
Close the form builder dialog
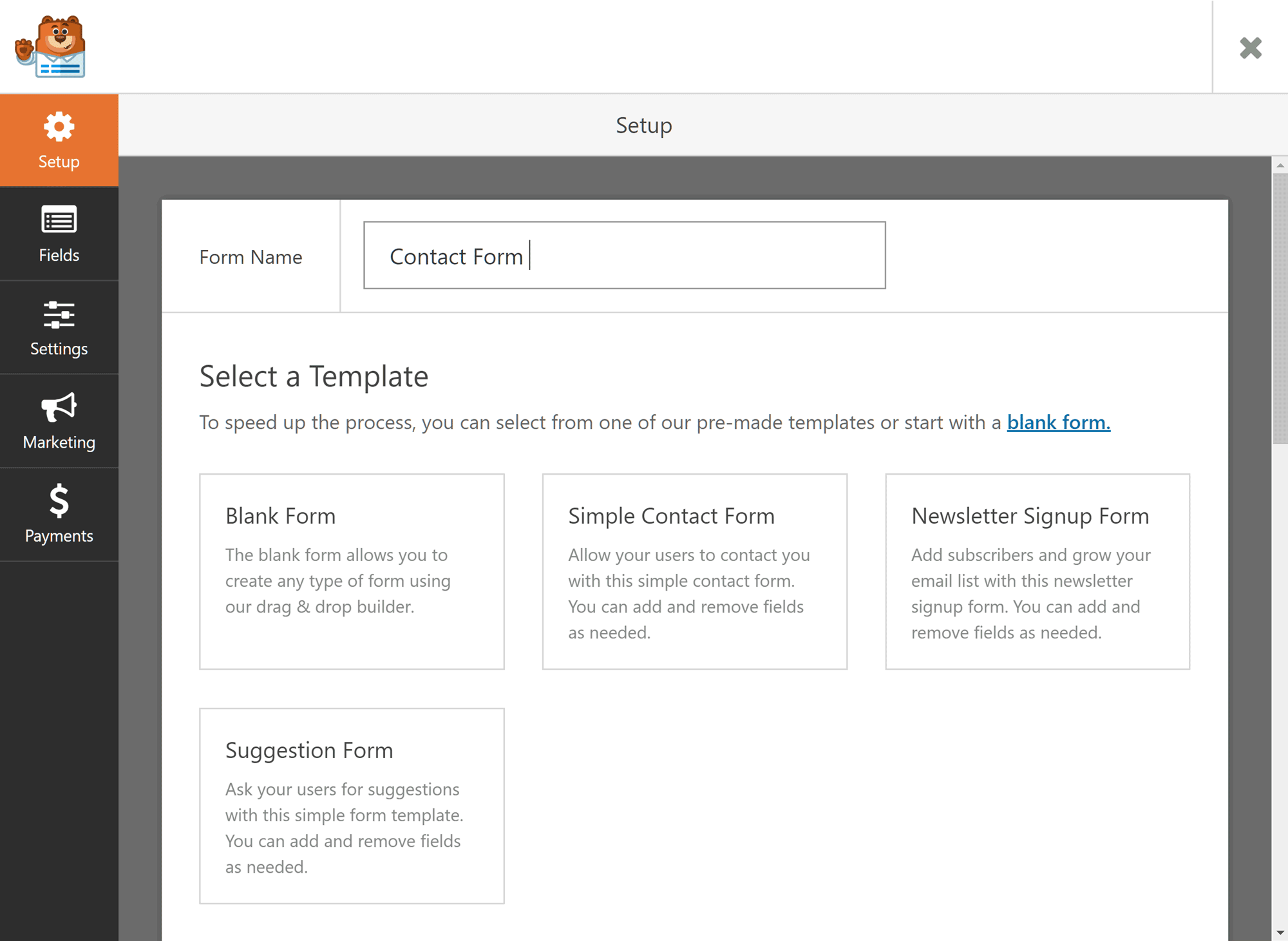coord(1252,46)
